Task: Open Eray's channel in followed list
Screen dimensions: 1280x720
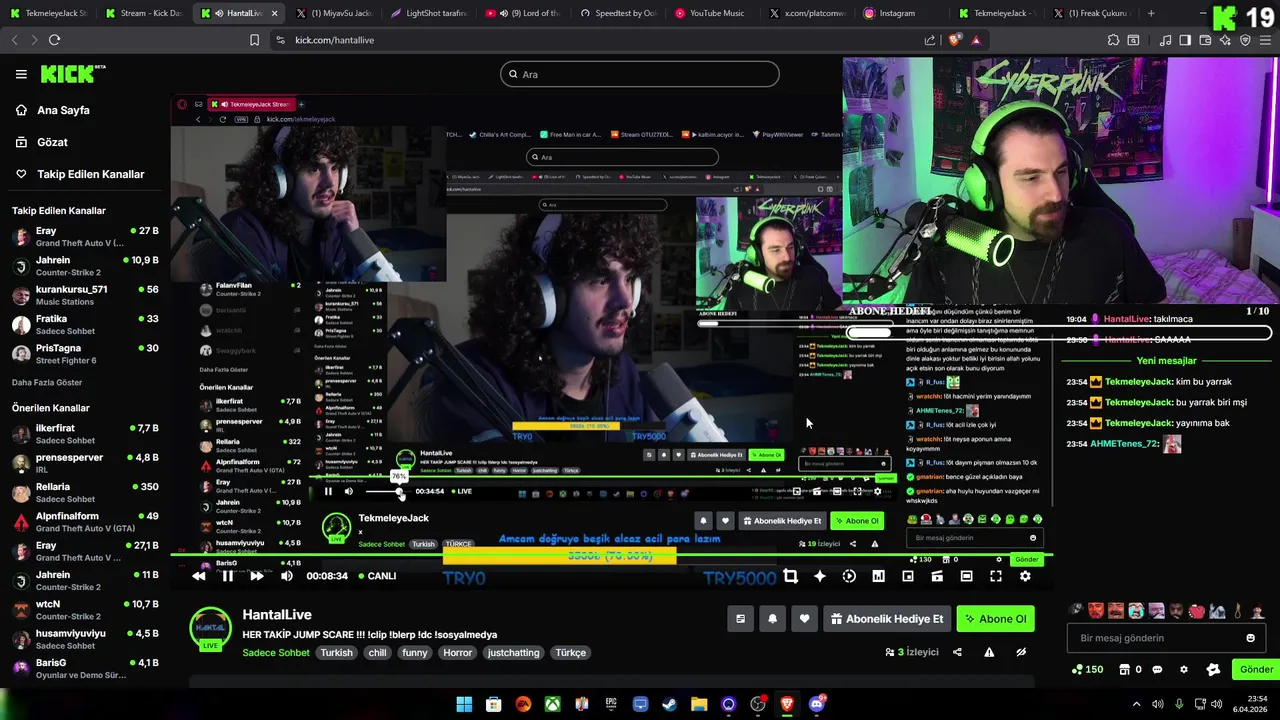Action: (85, 237)
